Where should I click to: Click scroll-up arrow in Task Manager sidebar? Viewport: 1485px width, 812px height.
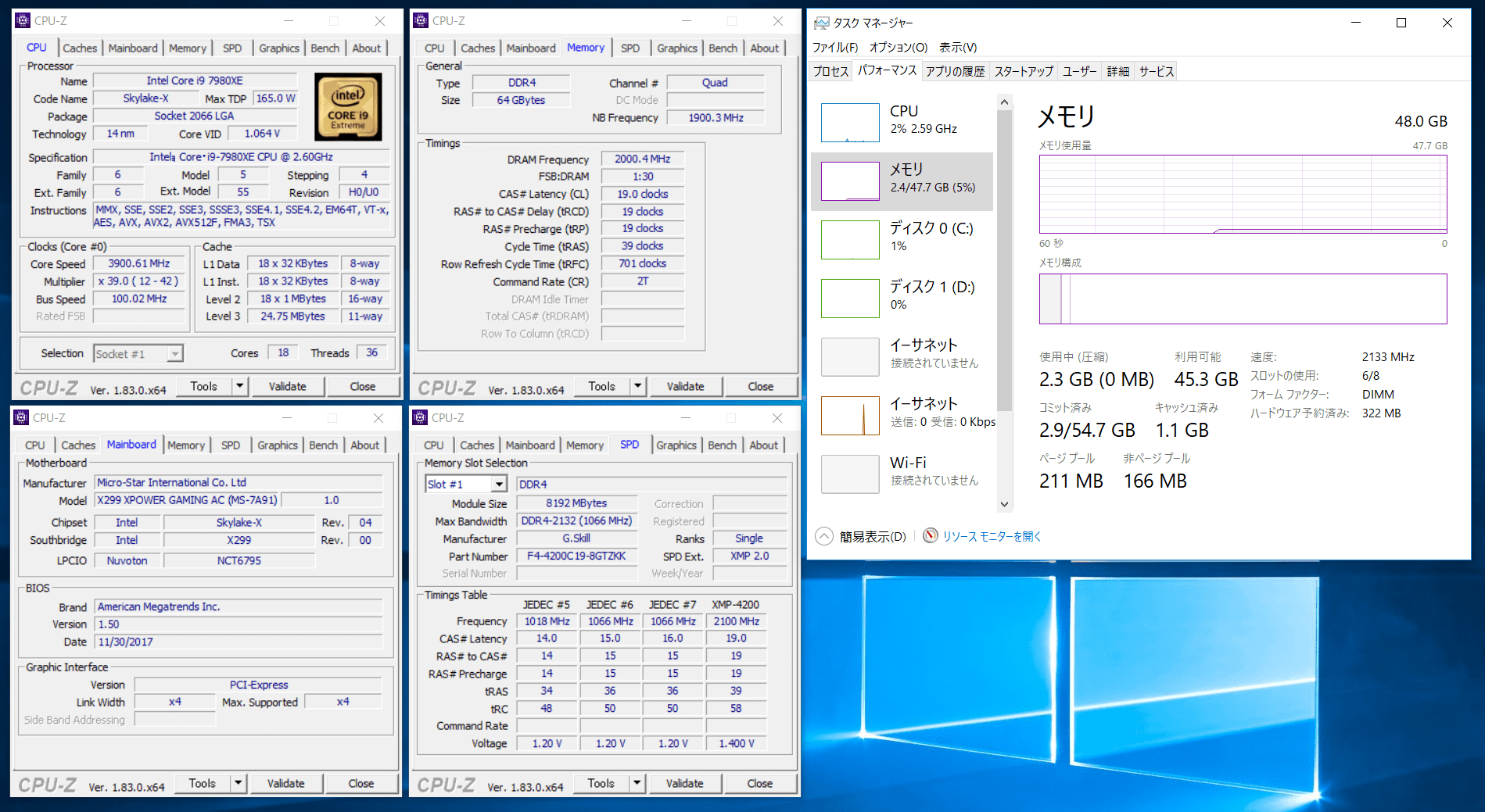click(1005, 102)
